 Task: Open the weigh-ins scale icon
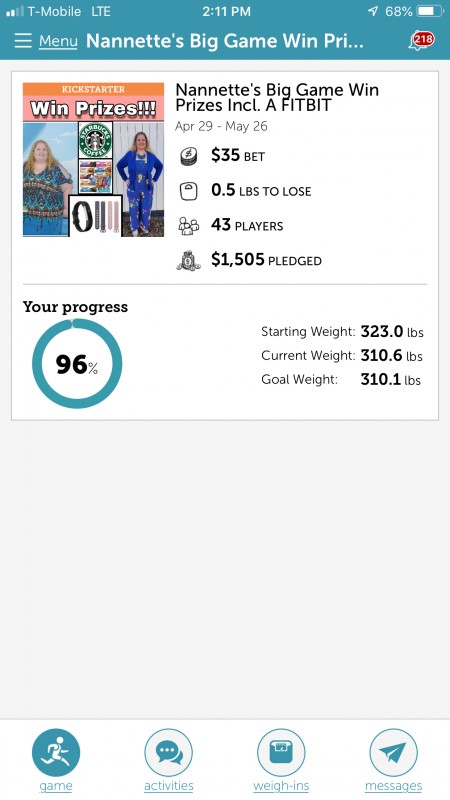point(281,753)
